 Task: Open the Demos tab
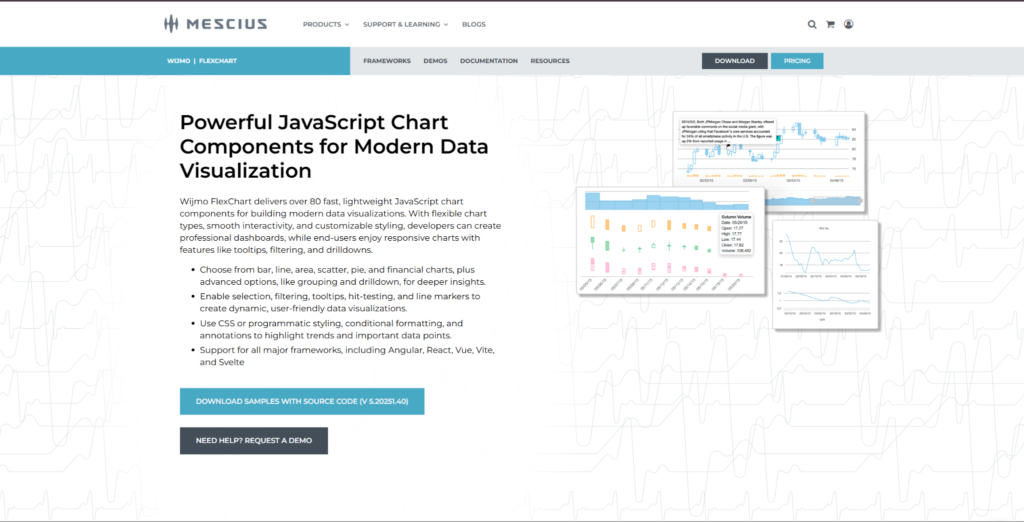click(x=435, y=61)
